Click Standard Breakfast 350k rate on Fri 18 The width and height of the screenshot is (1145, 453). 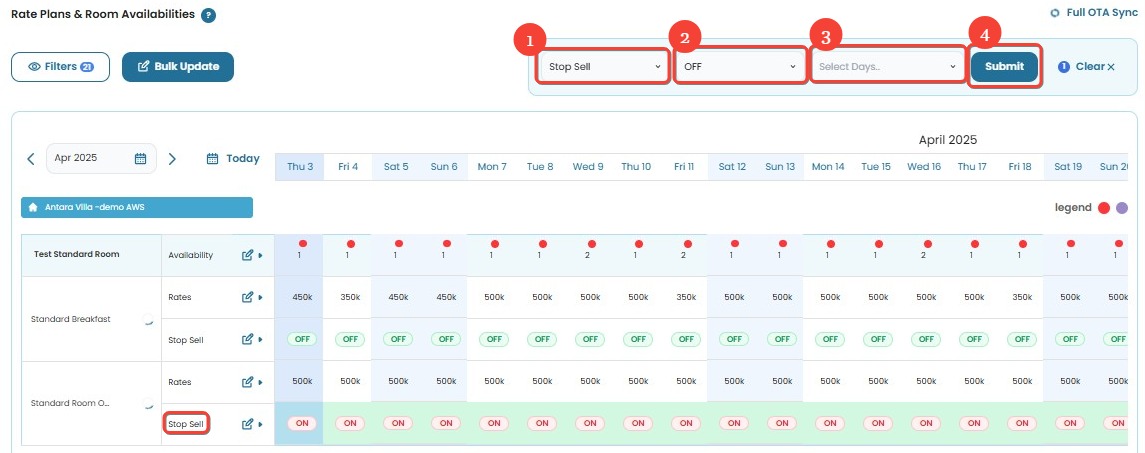pos(1021,297)
